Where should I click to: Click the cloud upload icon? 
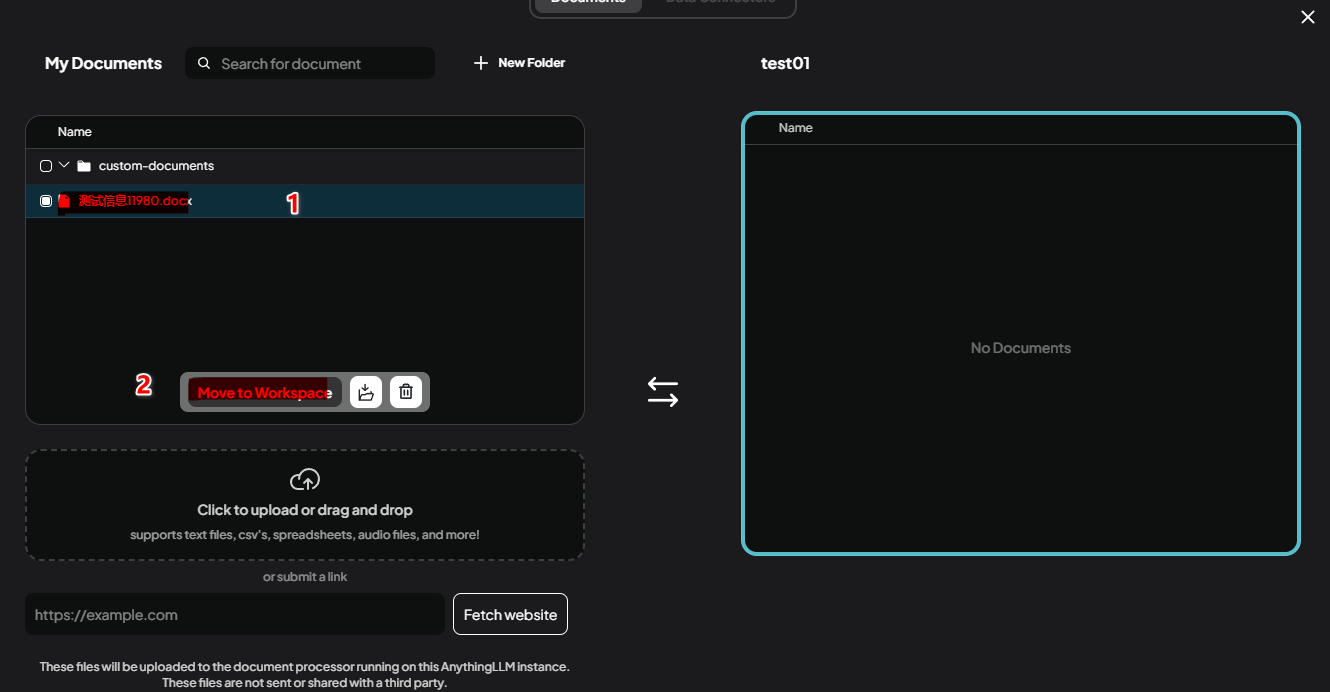[305, 480]
